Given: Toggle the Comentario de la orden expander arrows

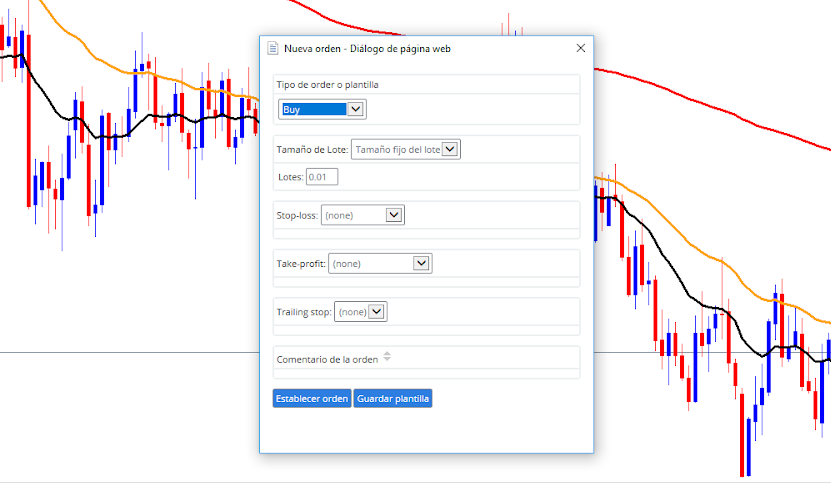Looking at the screenshot, I should 387,357.
